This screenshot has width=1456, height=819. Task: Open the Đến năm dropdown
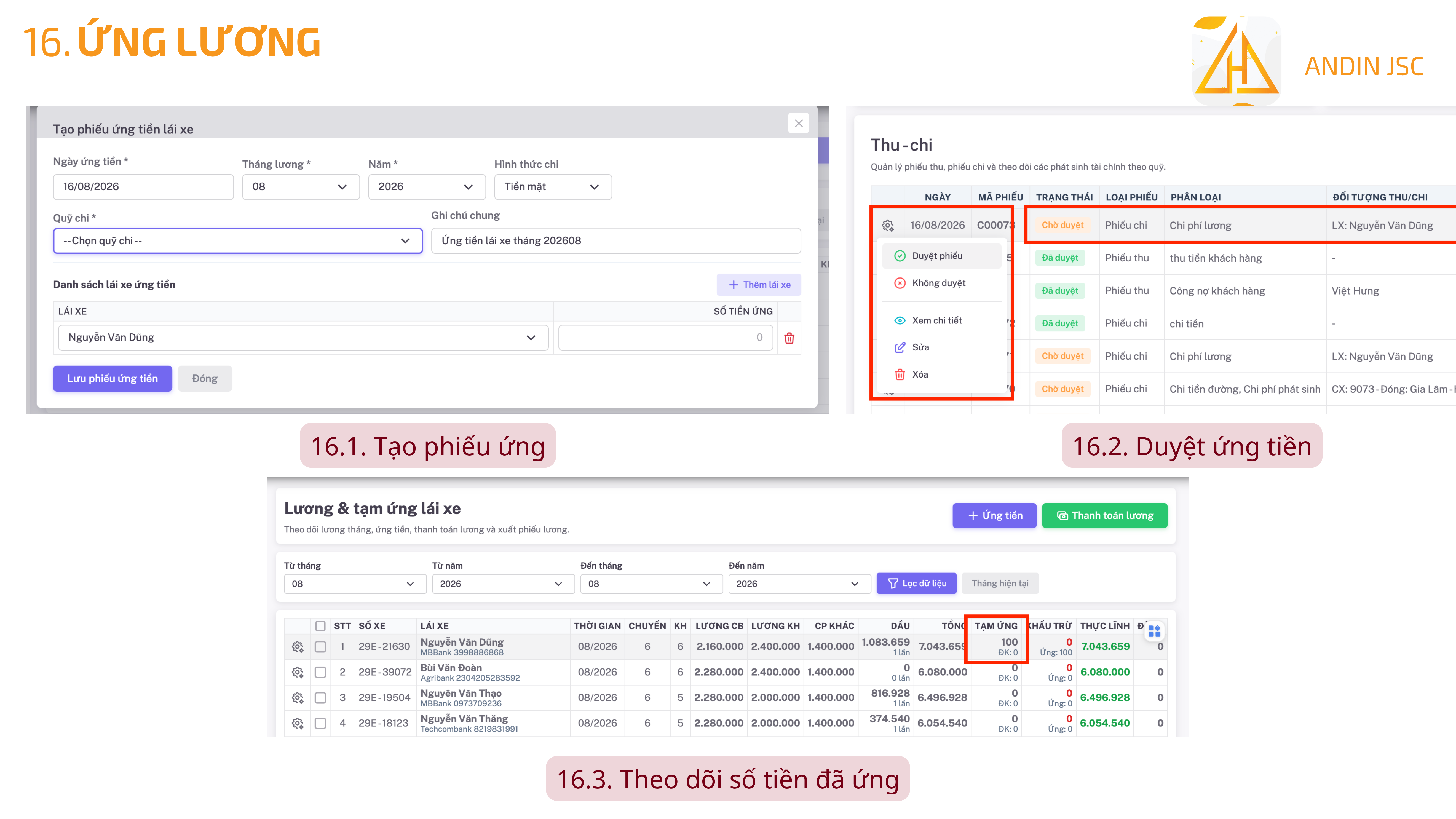(x=800, y=584)
